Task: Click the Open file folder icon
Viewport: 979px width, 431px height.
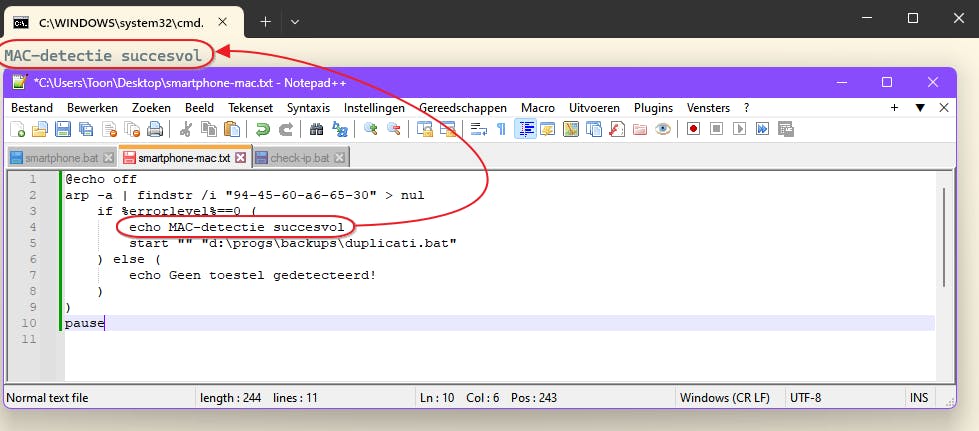Action: point(40,129)
